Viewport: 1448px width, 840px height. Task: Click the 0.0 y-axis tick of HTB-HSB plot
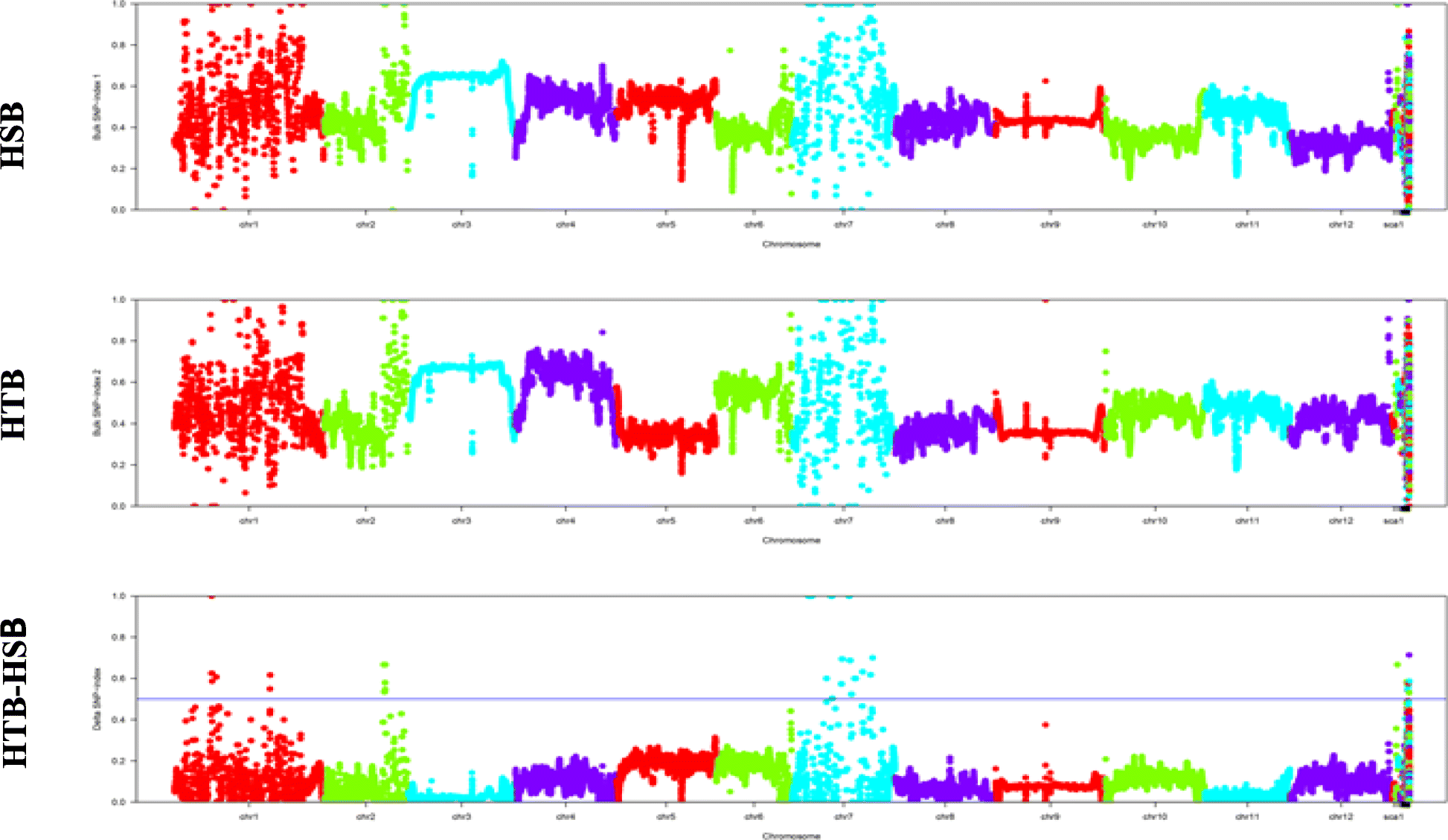point(118,802)
